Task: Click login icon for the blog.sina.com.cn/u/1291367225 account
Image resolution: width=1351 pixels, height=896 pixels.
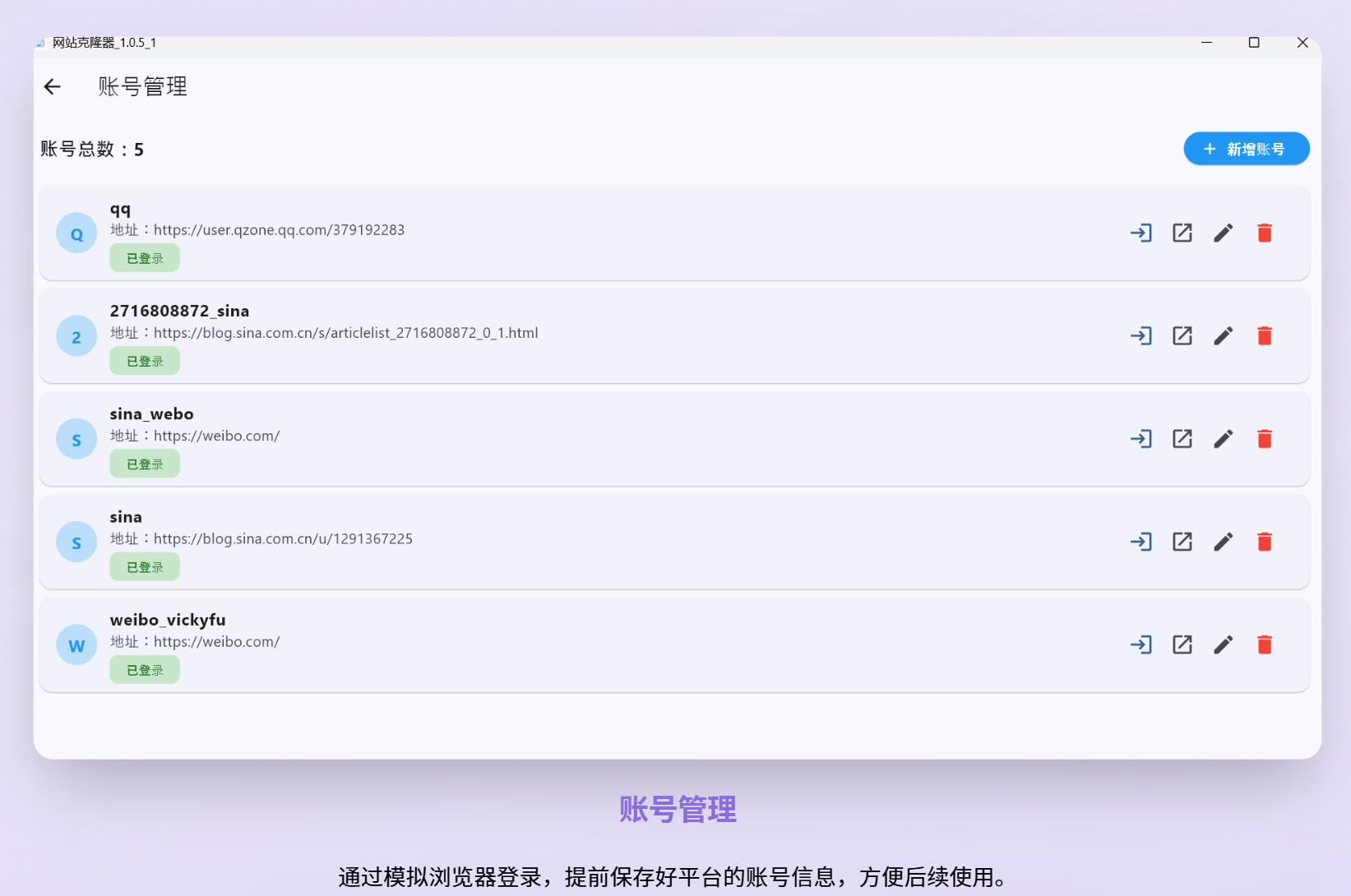Action: (x=1140, y=542)
